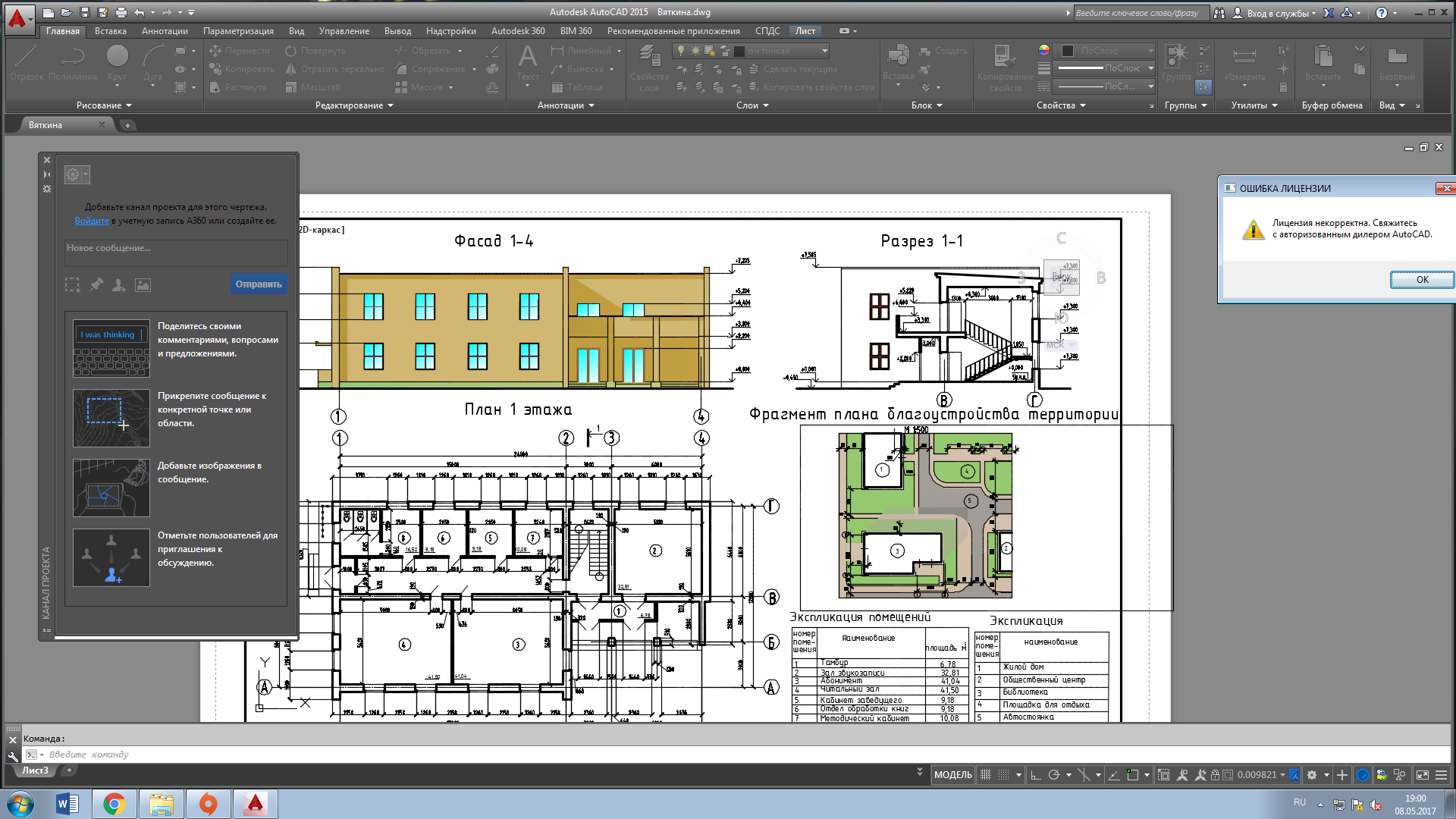Click the Save icon in quick access toolbar
The image size is (1456, 819).
tap(85, 13)
